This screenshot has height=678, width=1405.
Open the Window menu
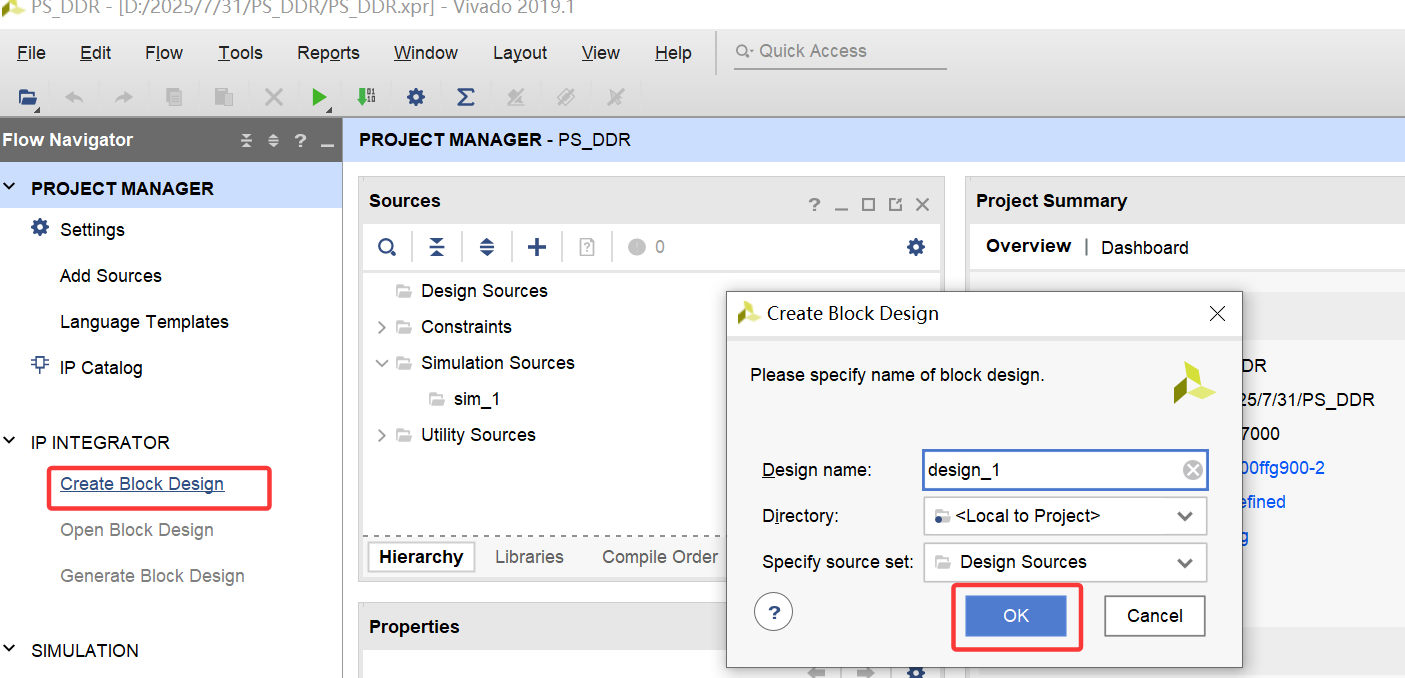(426, 53)
